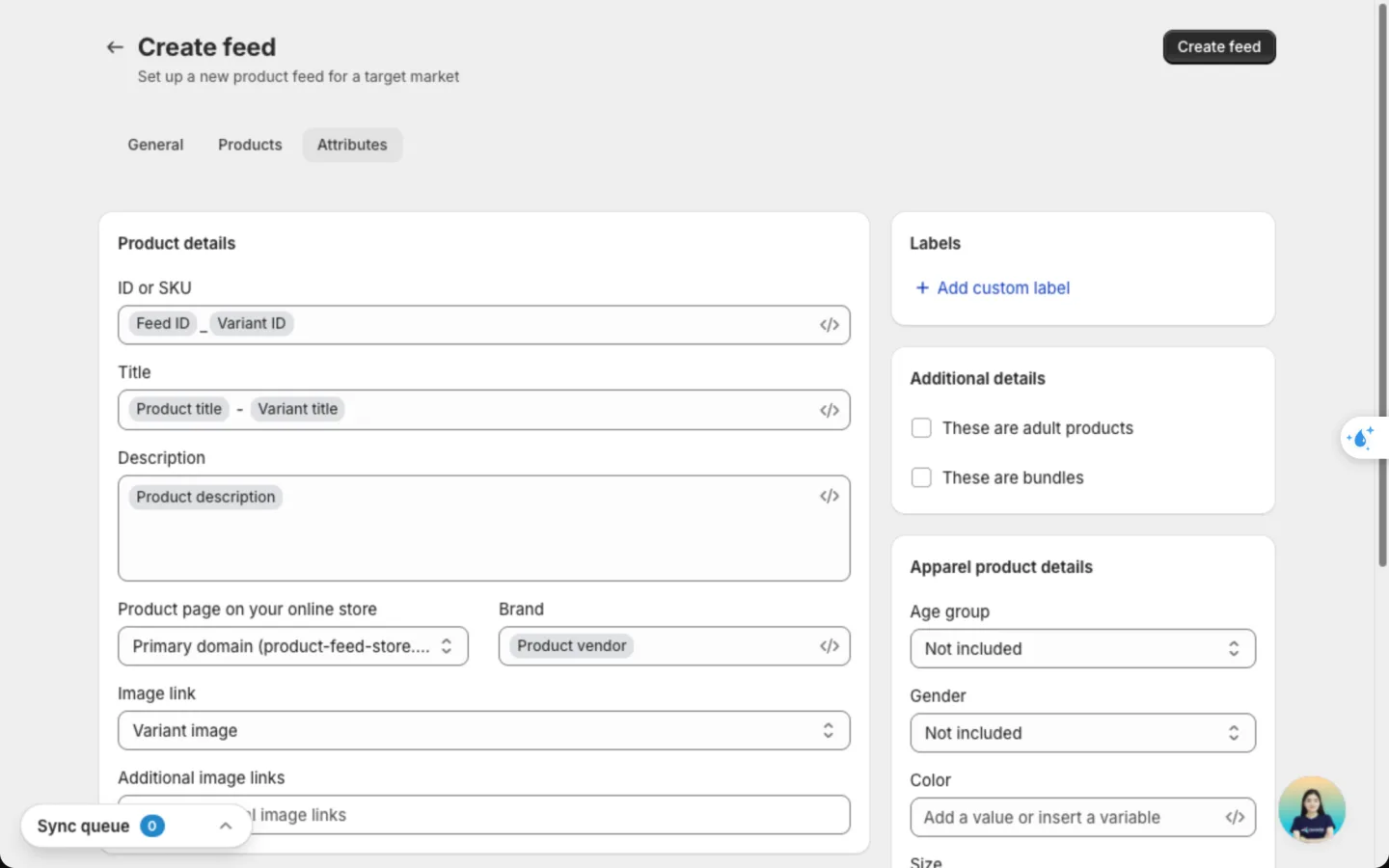The width and height of the screenshot is (1389, 868).
Task: Select the Attributes tab
Action: pyautogui.click(x=352, y=145)
